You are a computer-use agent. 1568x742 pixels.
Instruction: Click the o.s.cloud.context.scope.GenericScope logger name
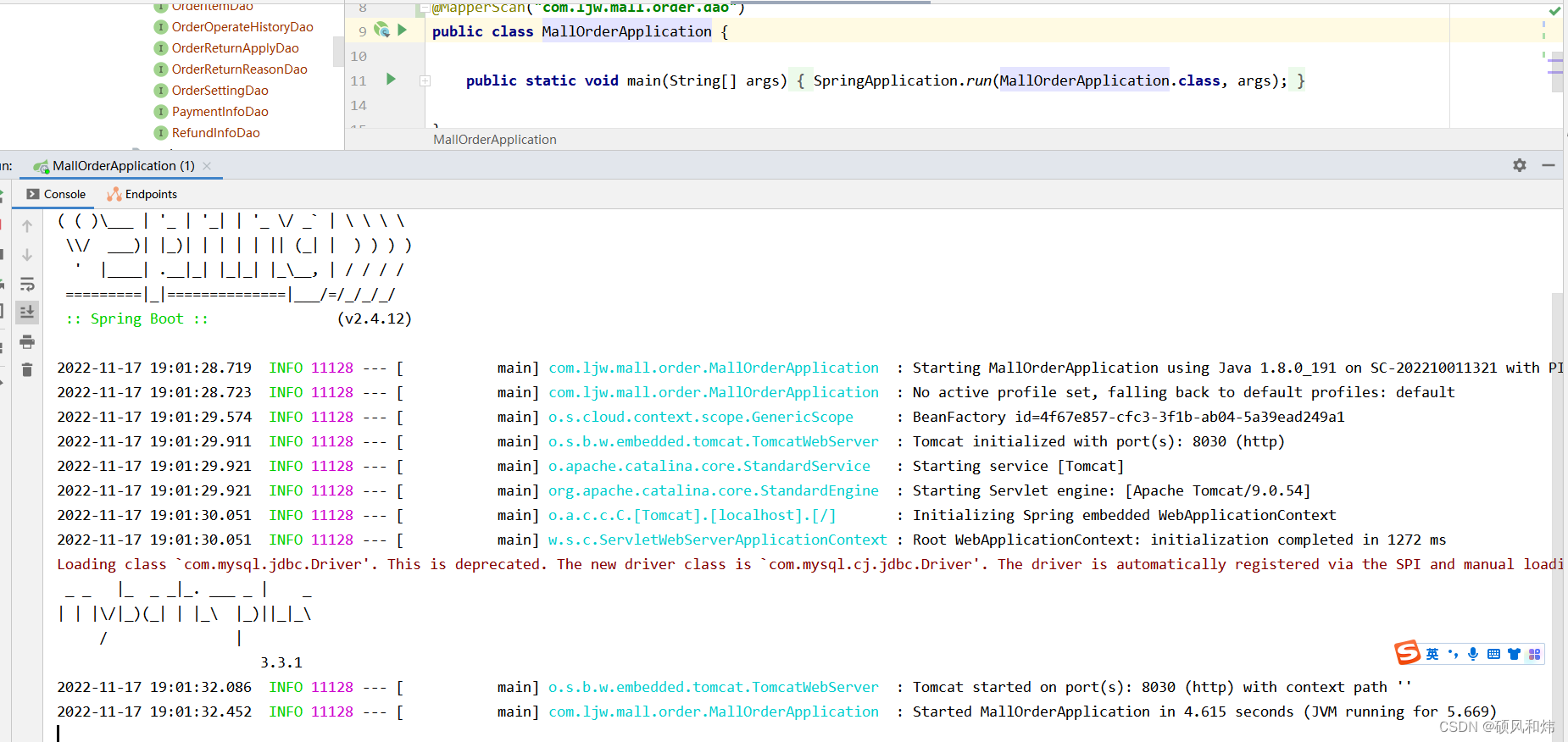coord(701,417)
